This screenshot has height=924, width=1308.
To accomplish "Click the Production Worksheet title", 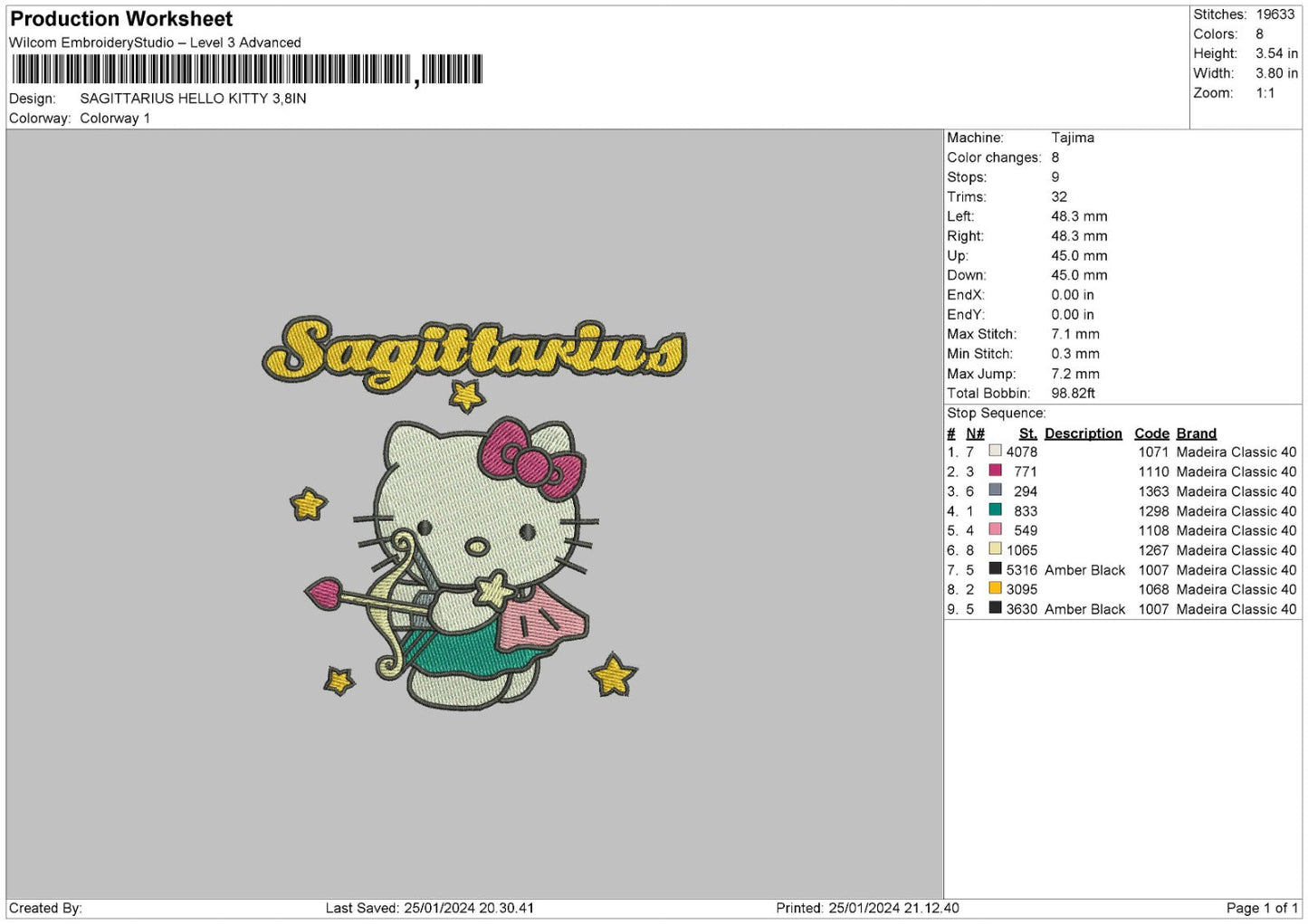I will tap(121, 19).
